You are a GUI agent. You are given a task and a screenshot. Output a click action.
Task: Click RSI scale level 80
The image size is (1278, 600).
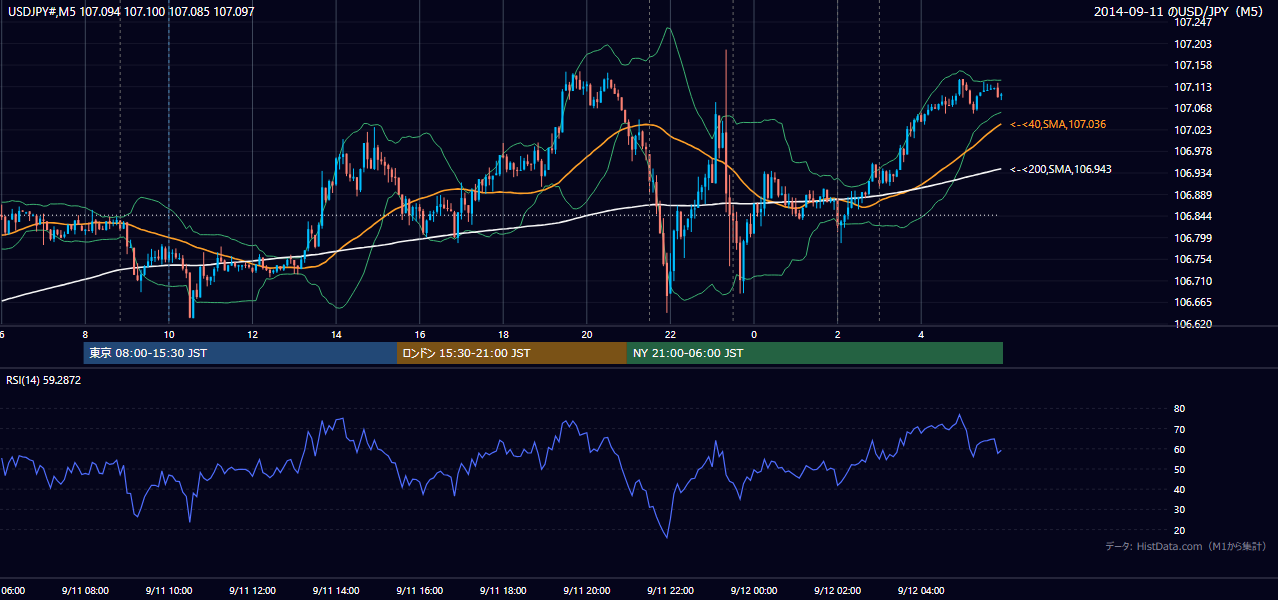tap(1179, 409)
